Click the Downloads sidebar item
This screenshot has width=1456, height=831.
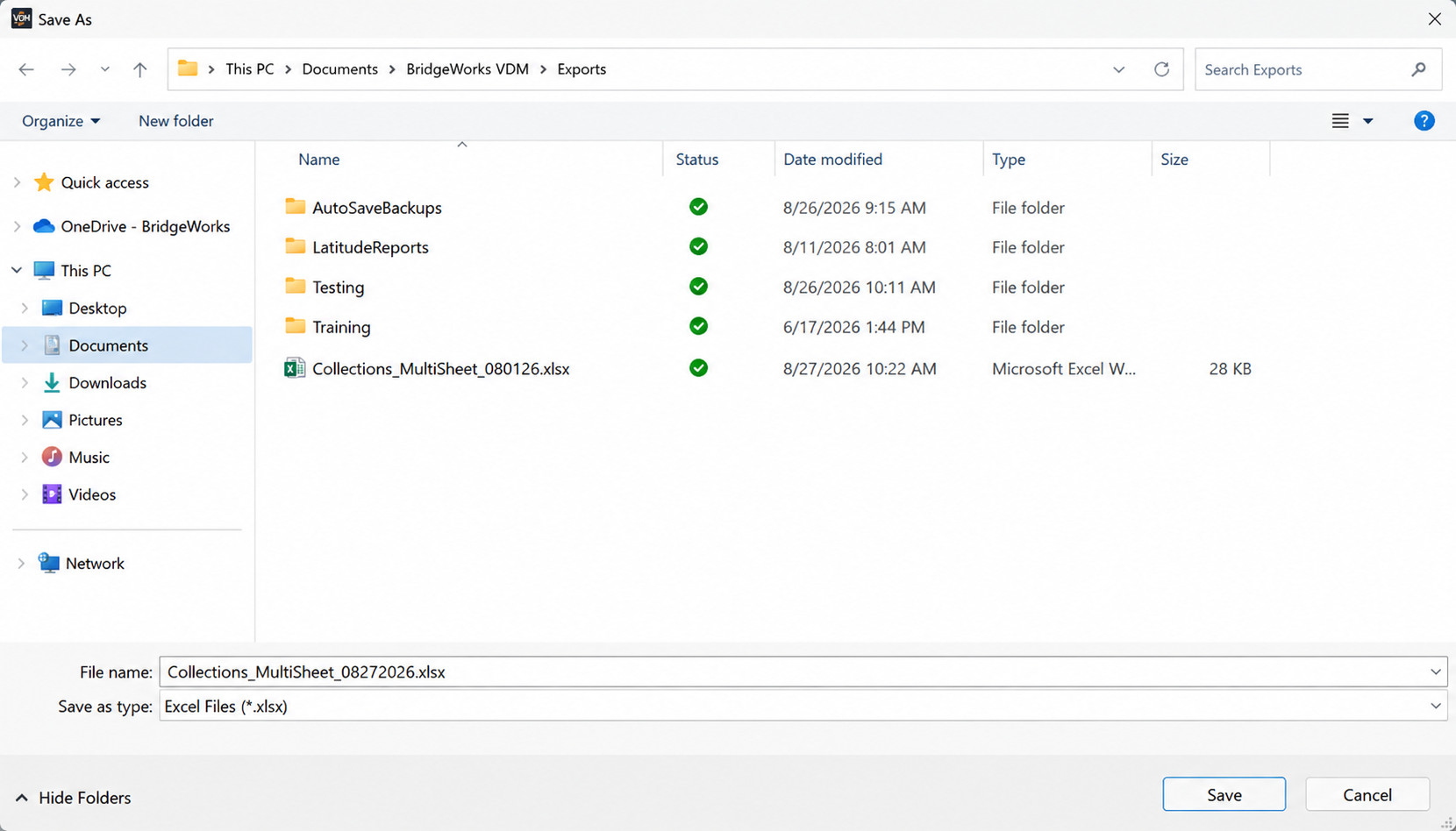click(107, 383)
